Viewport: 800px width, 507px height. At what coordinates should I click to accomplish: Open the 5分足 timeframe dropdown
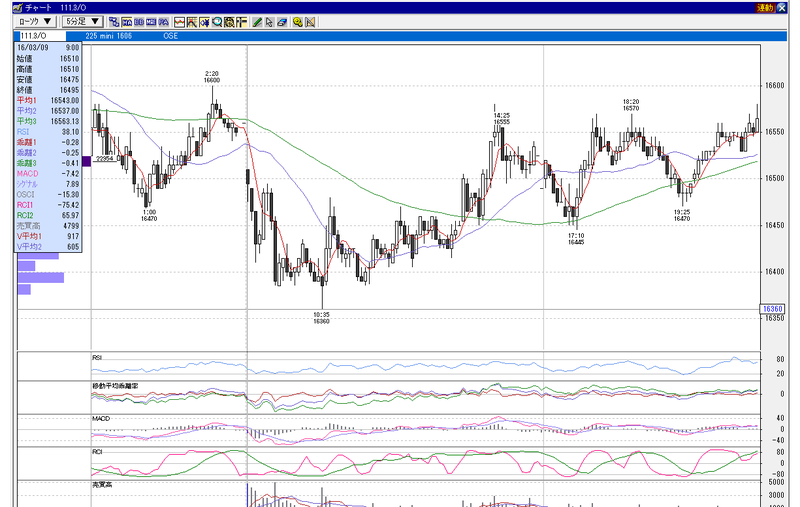pyautogui.click(x=82, y=21)
